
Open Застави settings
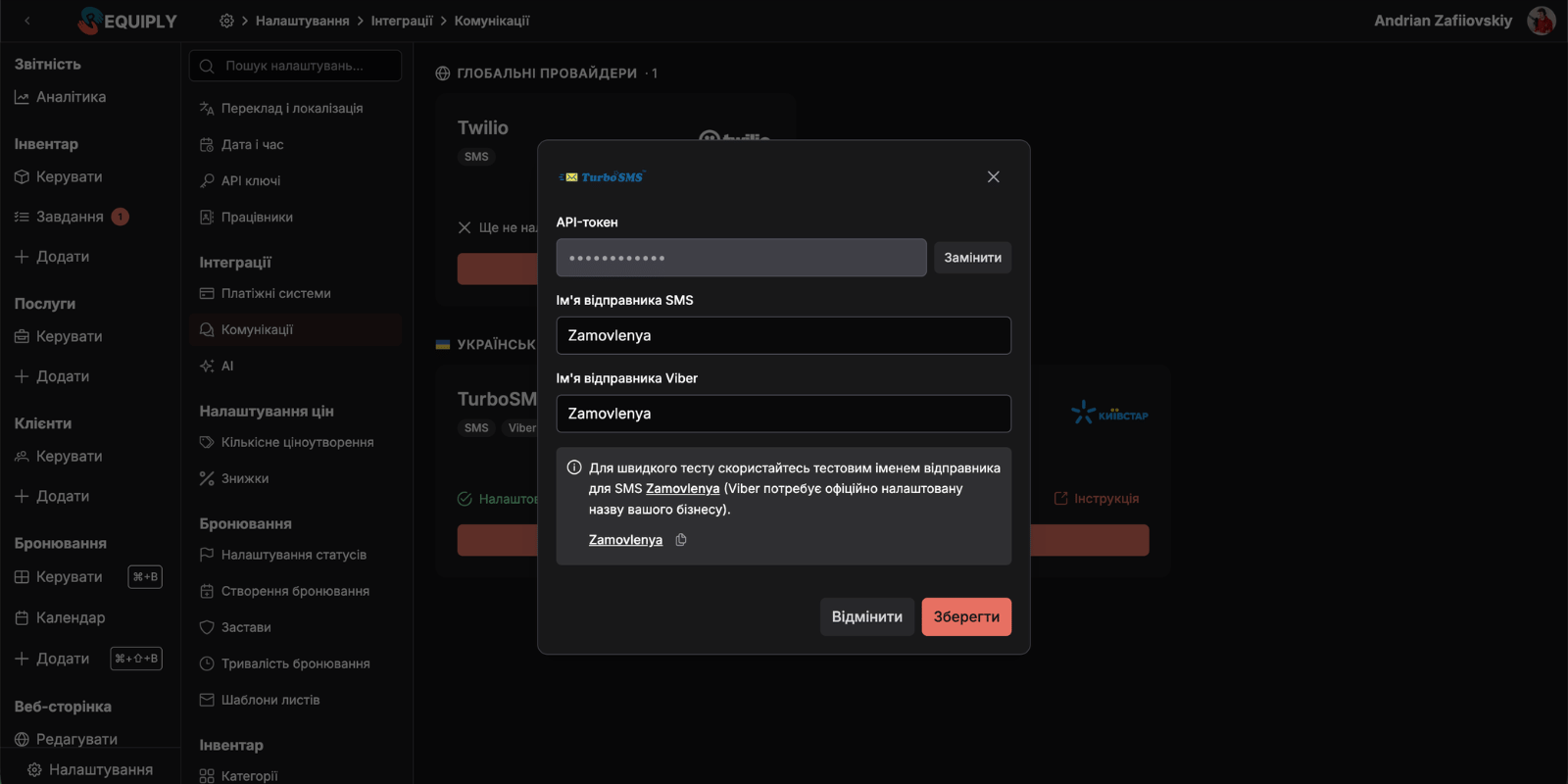(235, 627)
